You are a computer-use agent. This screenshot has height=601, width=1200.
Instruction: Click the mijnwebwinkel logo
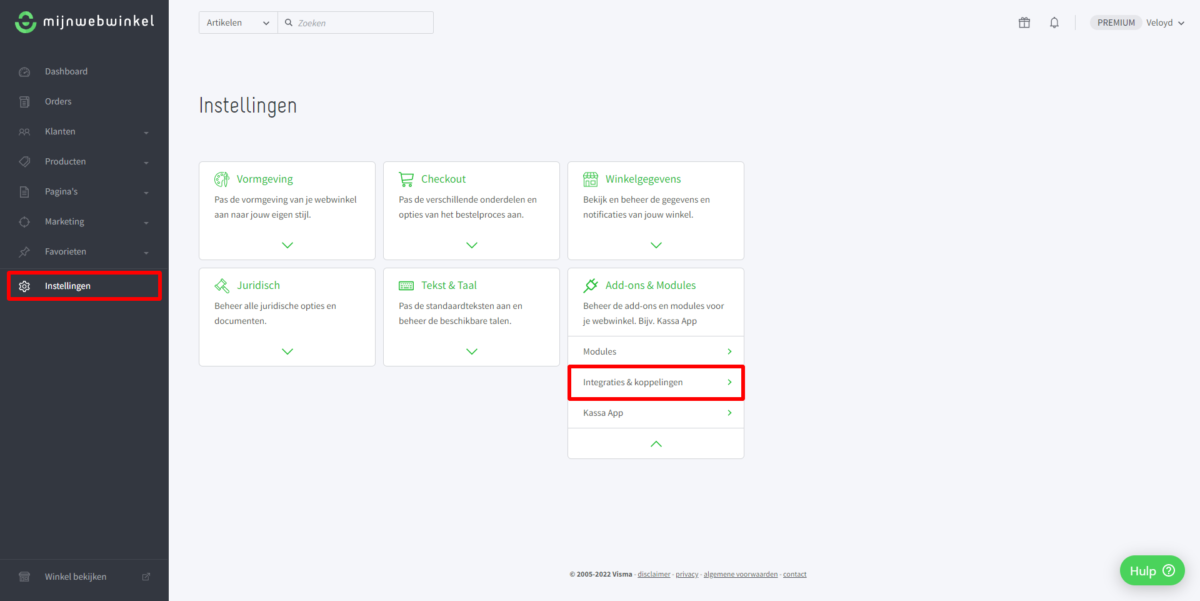(x=84, y=22)
